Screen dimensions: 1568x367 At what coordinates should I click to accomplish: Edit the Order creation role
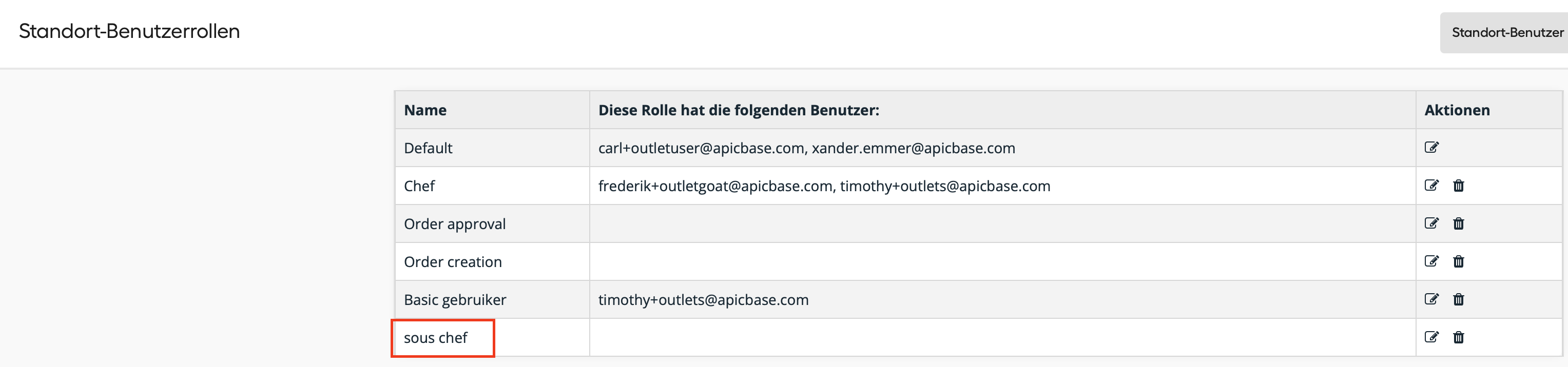coord(1431,261)
